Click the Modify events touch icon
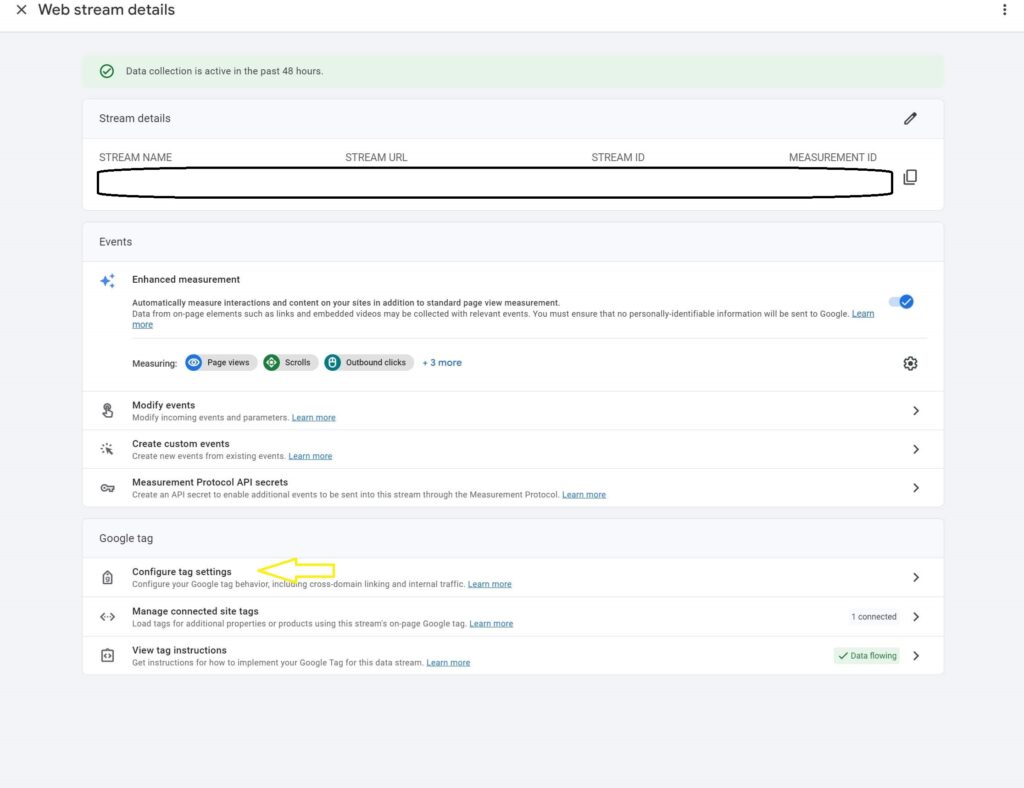 (108, 411)
